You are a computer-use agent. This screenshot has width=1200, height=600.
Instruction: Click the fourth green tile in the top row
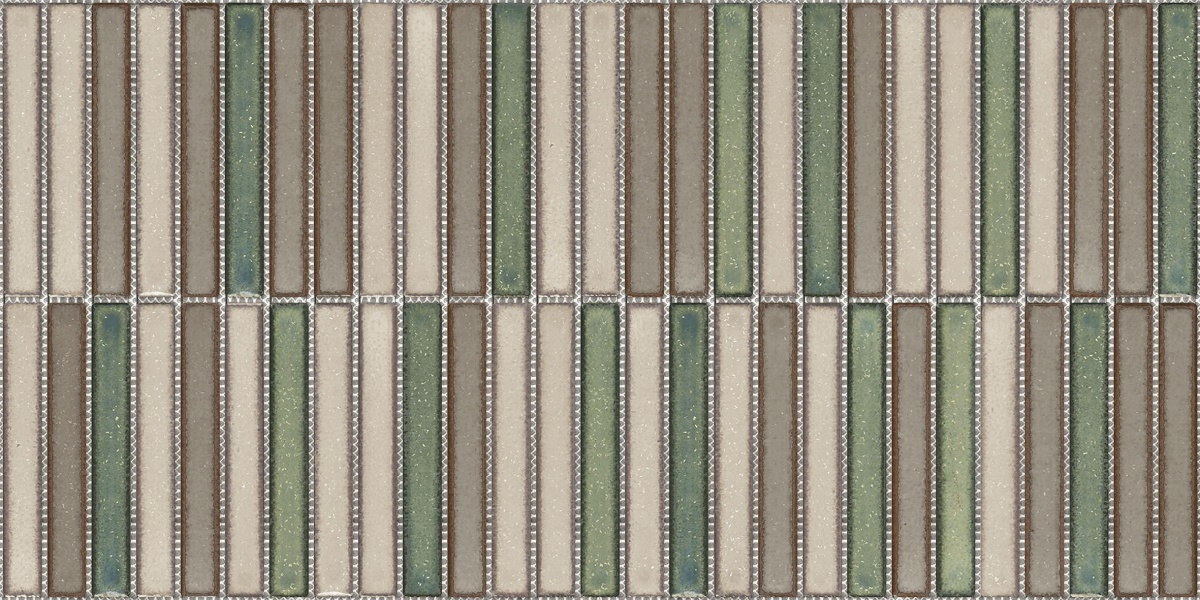822,150
